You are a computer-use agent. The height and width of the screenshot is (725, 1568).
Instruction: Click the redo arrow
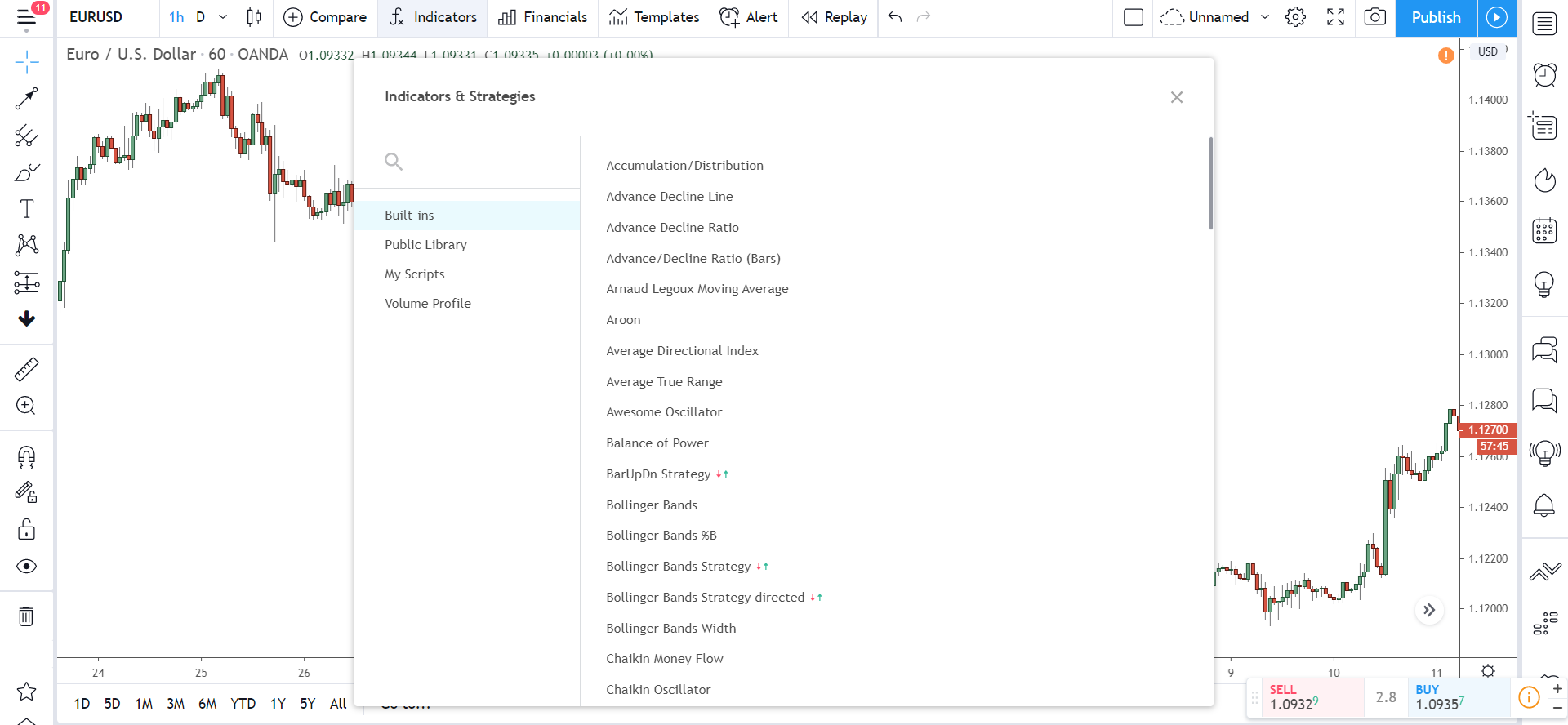pos(924,17)
